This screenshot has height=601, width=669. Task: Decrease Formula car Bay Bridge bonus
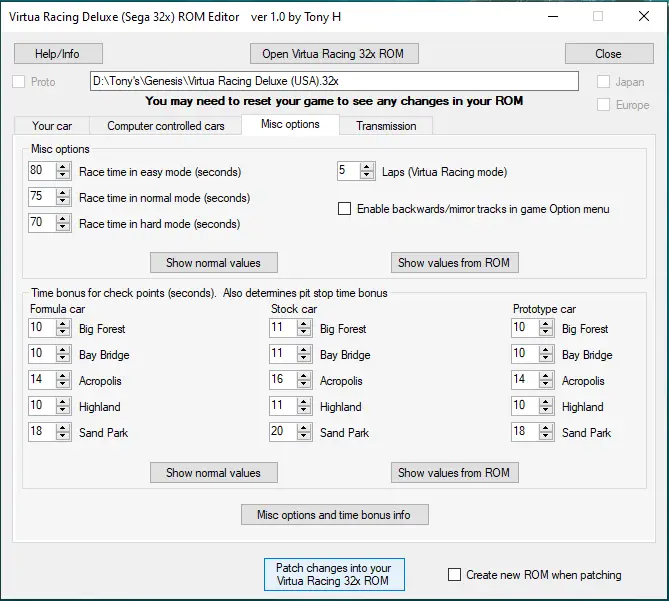63,358
